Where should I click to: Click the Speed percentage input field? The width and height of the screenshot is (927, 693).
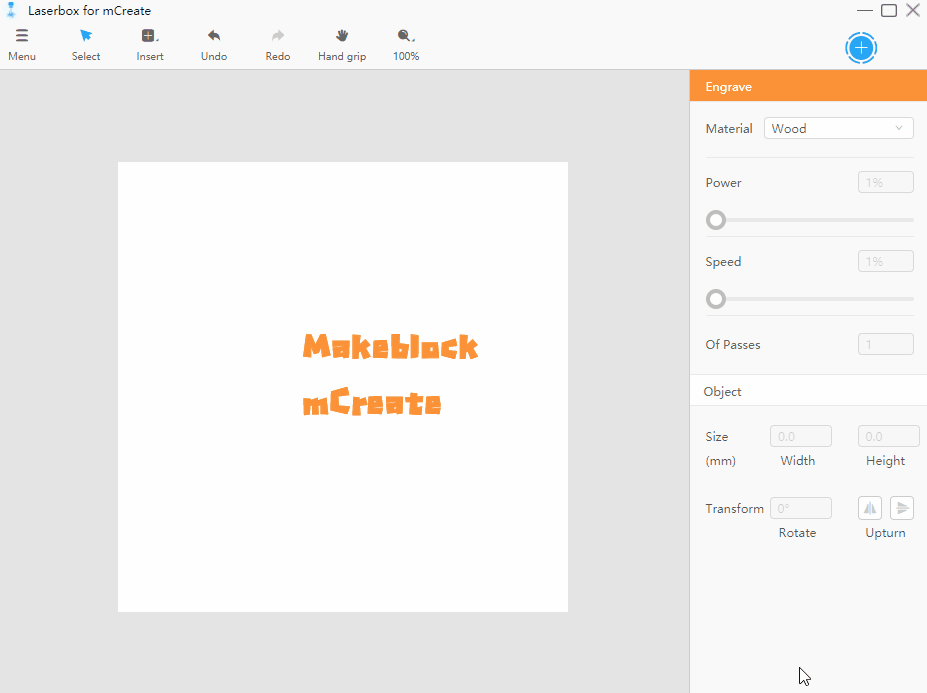[x=886, y=261]
